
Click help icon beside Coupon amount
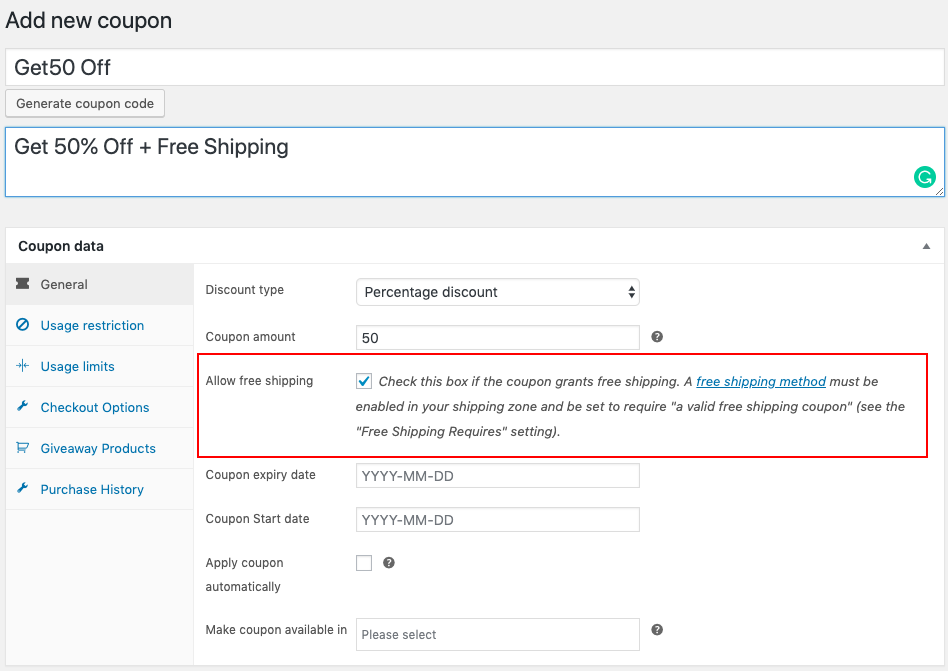click(x=657, y=337)
